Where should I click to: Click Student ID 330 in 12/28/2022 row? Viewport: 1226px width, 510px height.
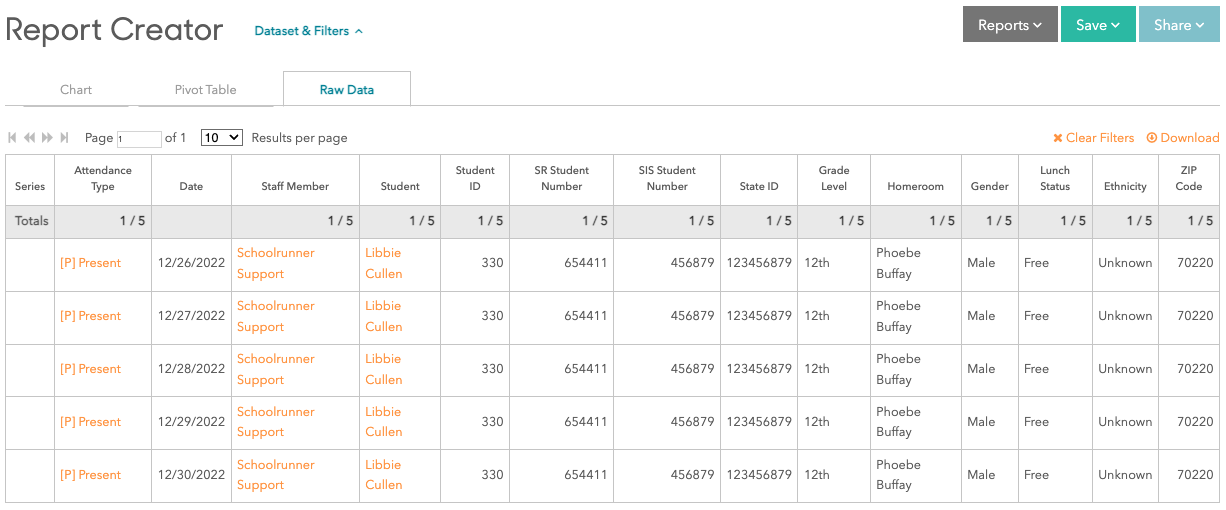coord(492,369)
